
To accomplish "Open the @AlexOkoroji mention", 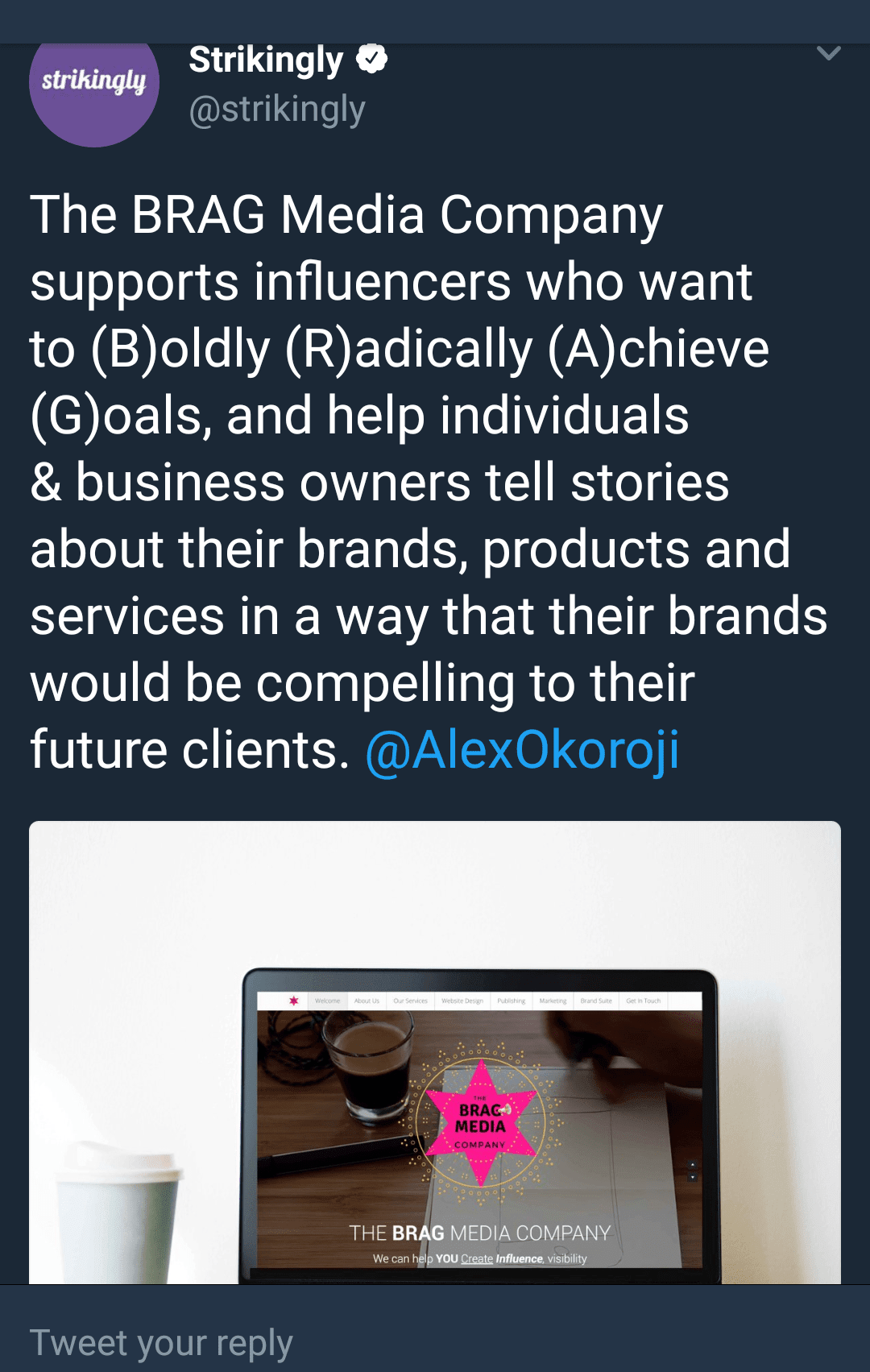I will (x=522, y=750).
